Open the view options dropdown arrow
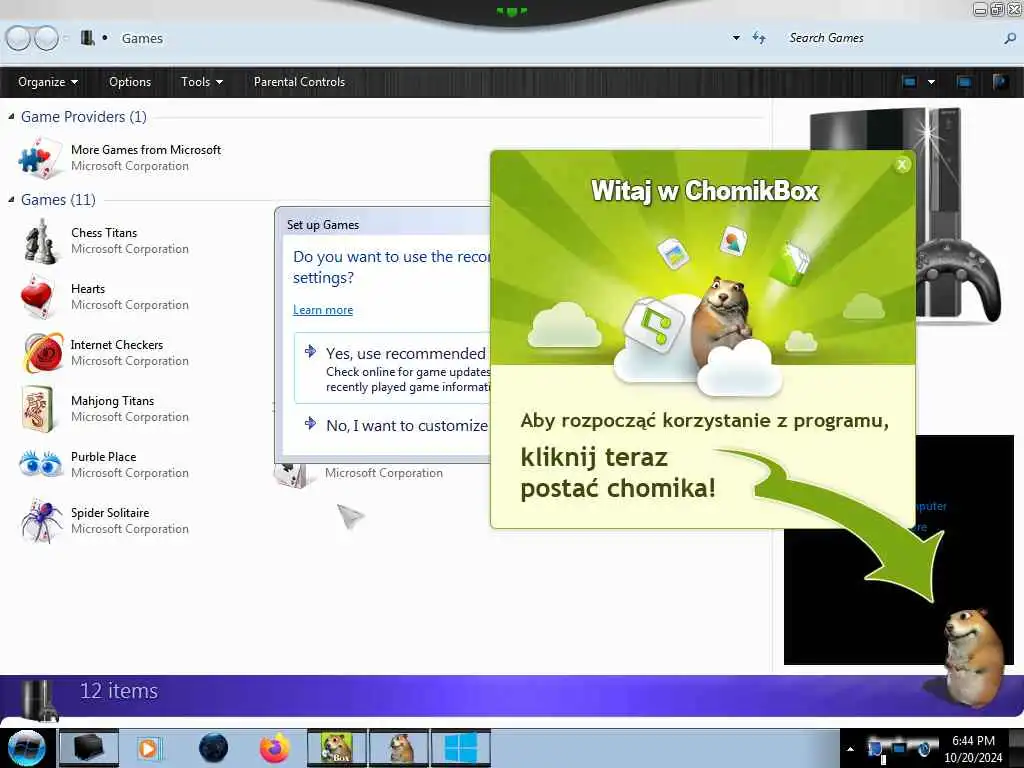This screenshot has height=768, width=1024. (x=931, y=82)
